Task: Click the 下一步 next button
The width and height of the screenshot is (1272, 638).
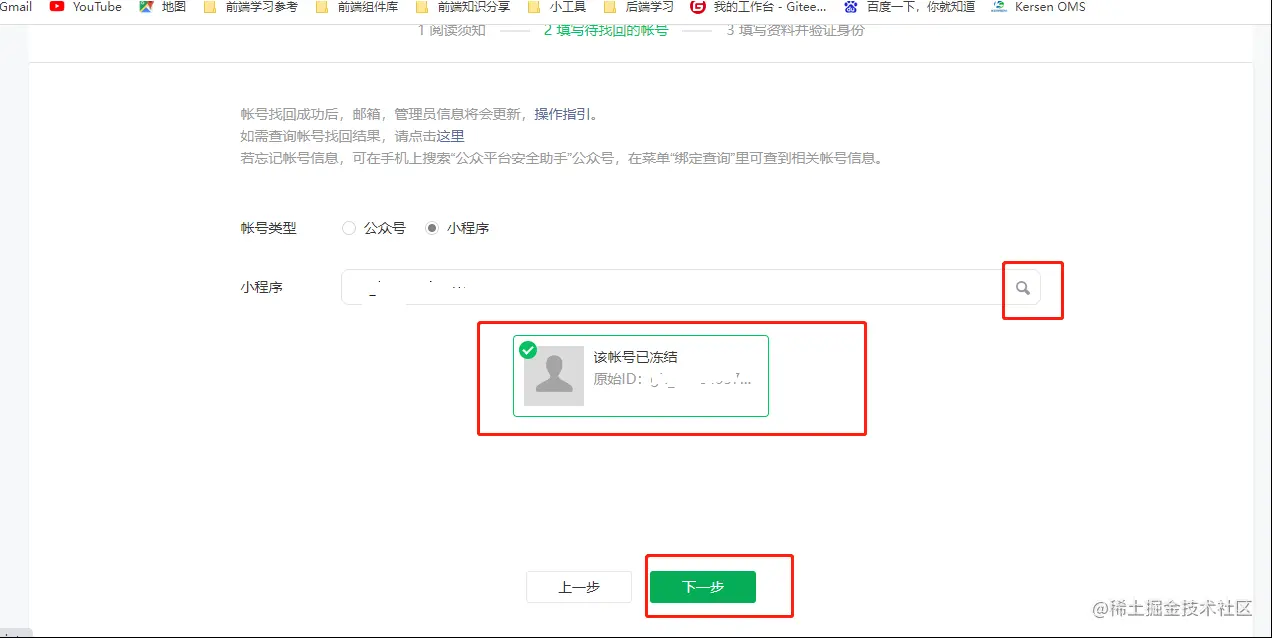Action: 703,587
